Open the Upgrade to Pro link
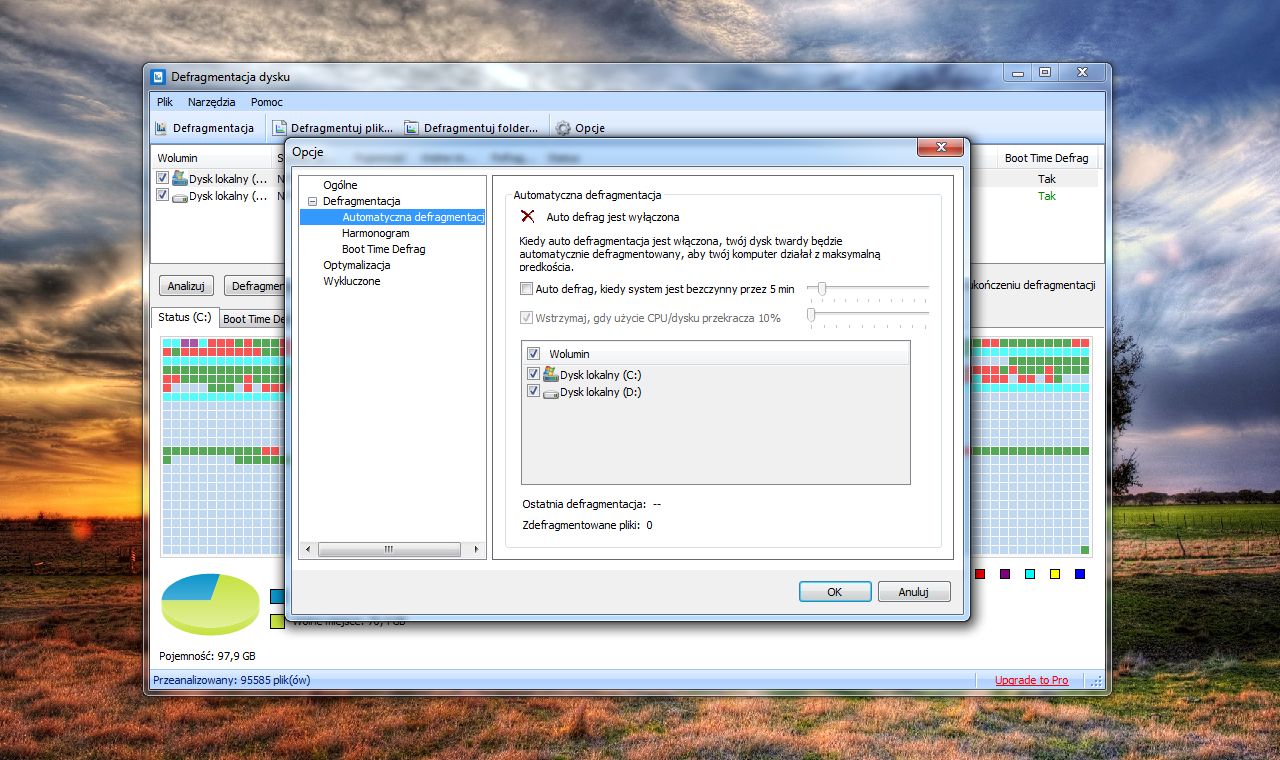This screenshot has width=1280, height=760. click(1031, 680)
